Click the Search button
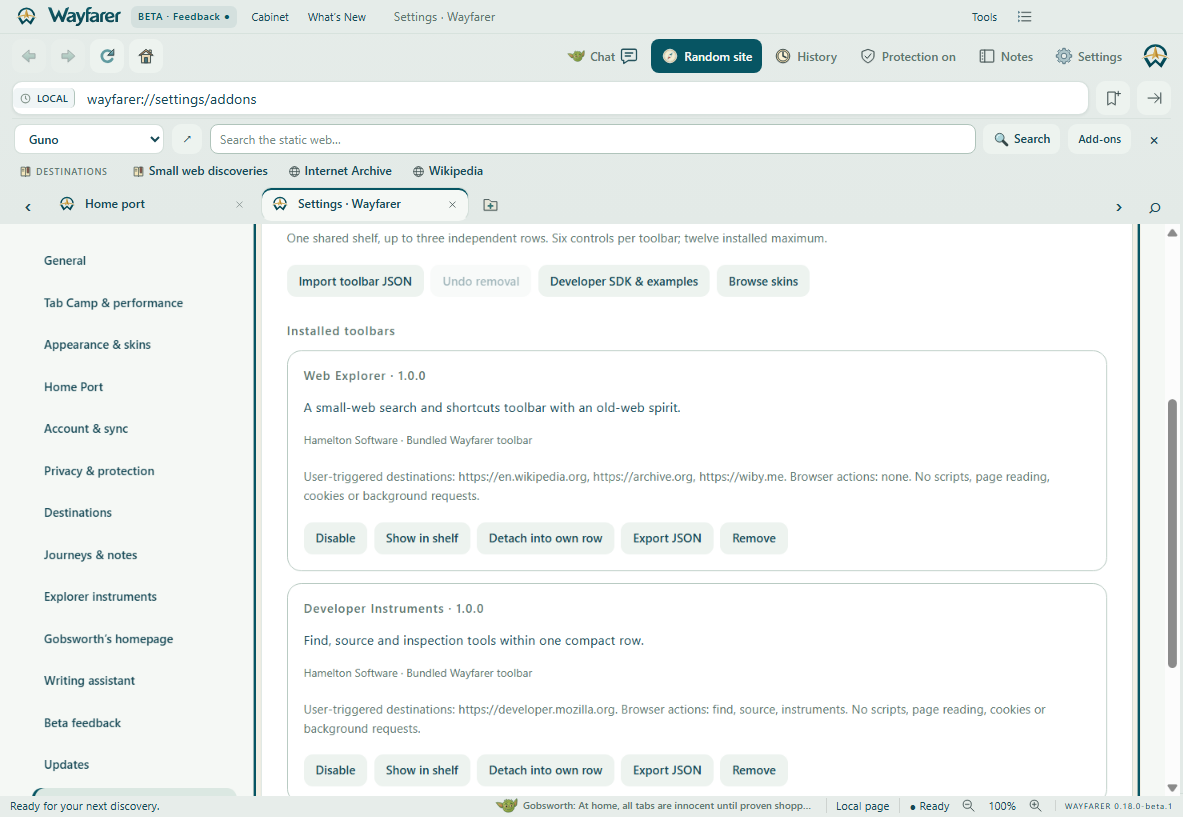1183x817 pixels. coord(1022,140)
